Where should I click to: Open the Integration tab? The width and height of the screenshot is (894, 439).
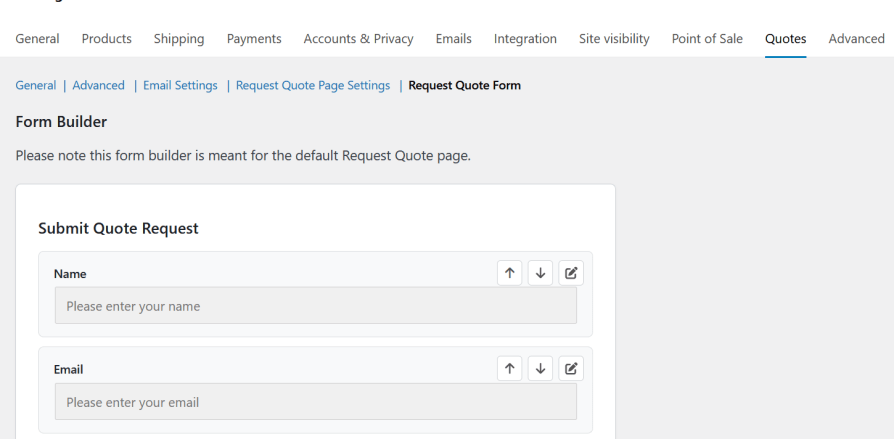(525, 39)
